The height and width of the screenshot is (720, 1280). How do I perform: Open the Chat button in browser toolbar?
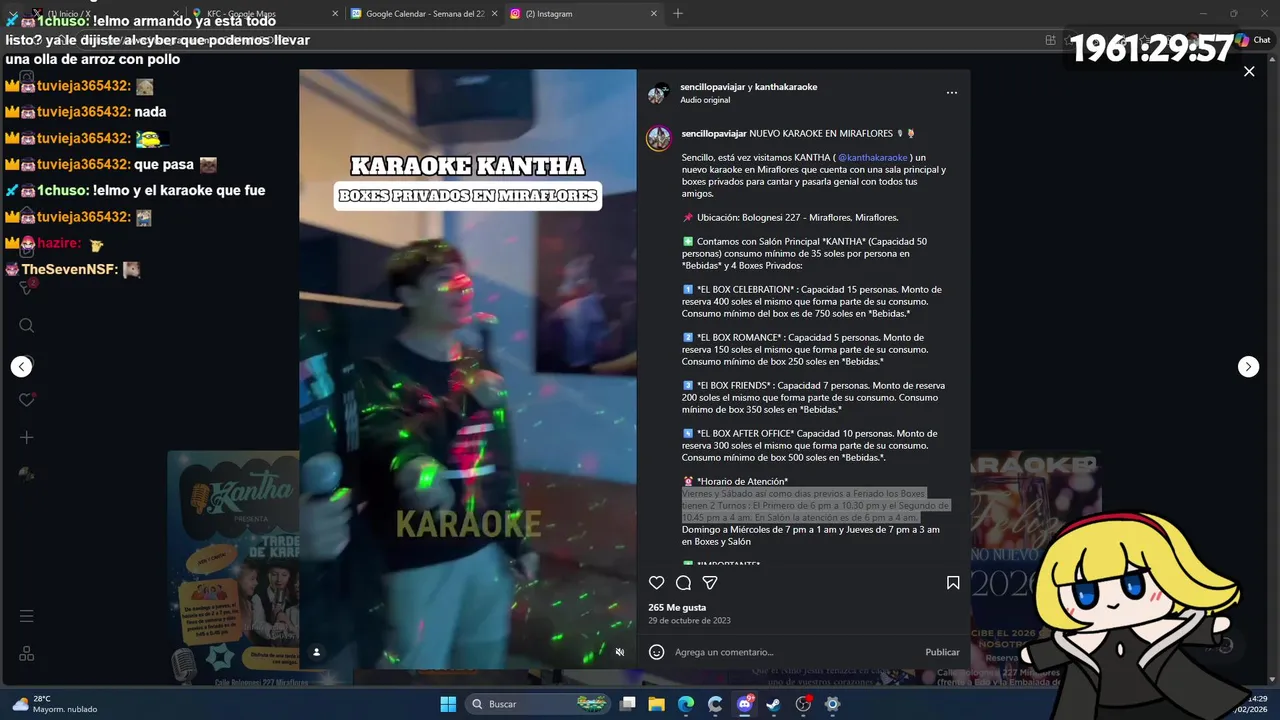click(x=1253, y=40)
